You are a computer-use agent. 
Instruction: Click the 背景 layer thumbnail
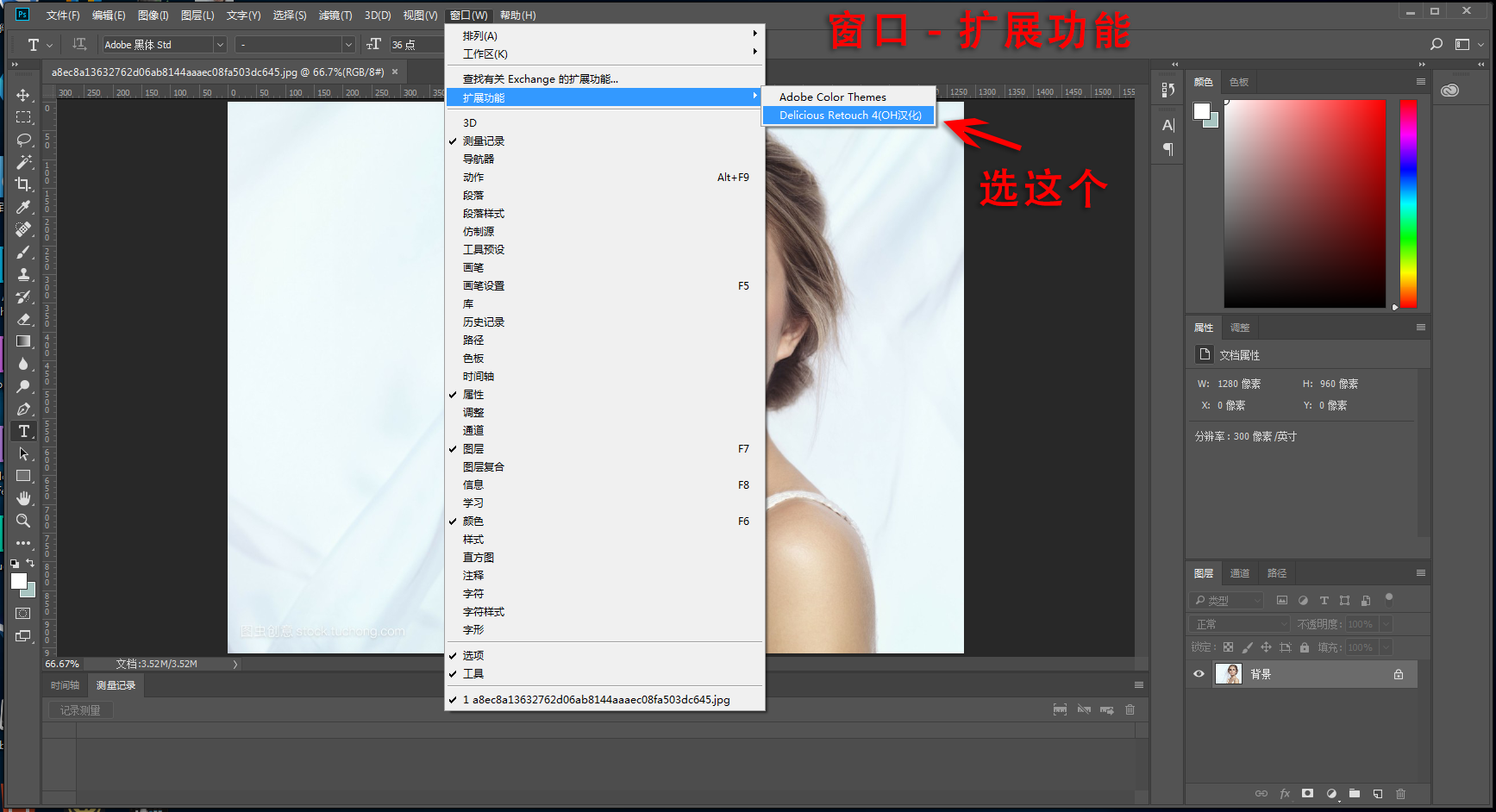click(x=1228, y=674)
